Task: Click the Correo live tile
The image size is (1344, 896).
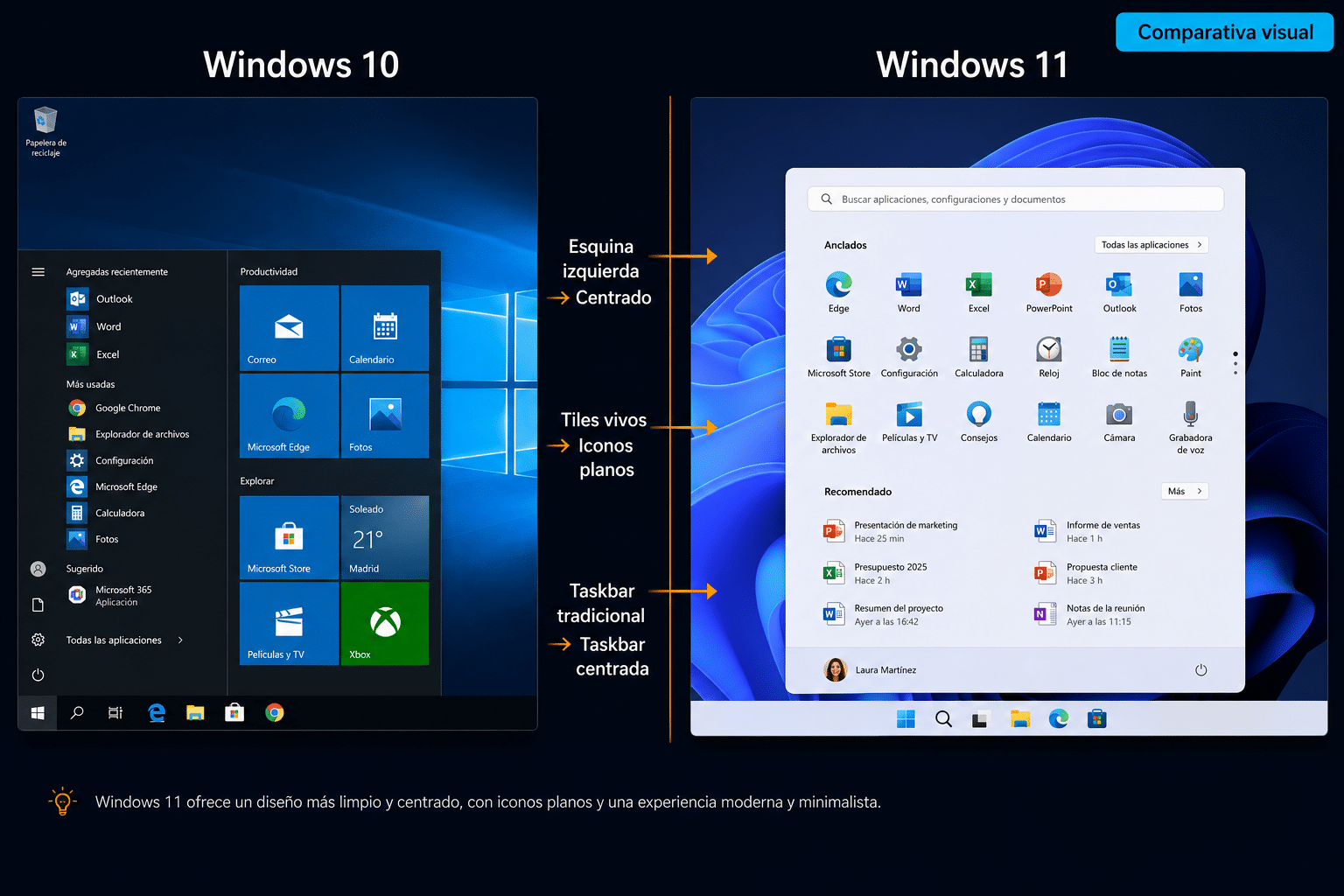Action: click(289, 328)
